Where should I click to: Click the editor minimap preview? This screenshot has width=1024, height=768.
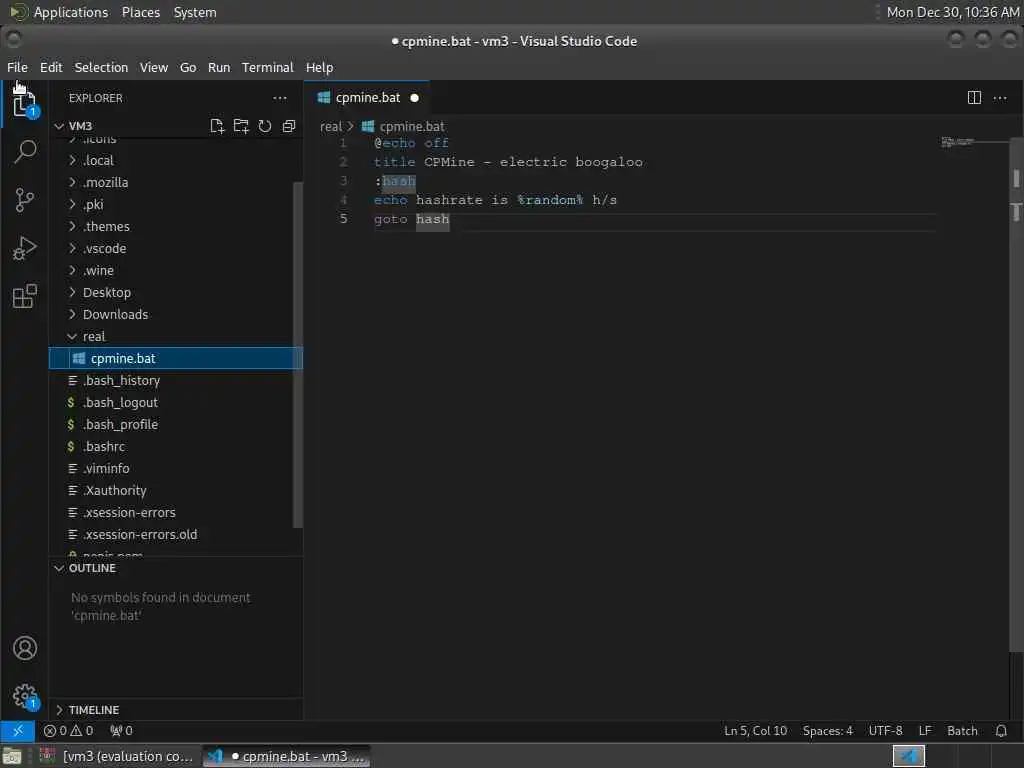click(957, 142)
